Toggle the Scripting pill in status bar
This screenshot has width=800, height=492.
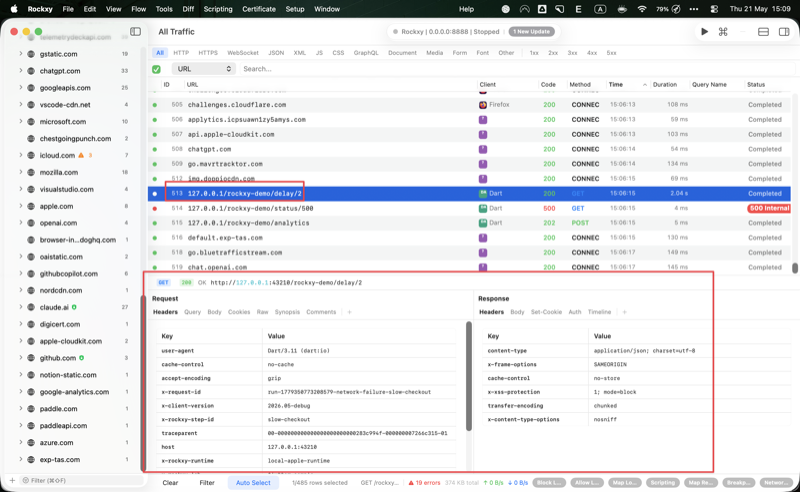point(662,483)
